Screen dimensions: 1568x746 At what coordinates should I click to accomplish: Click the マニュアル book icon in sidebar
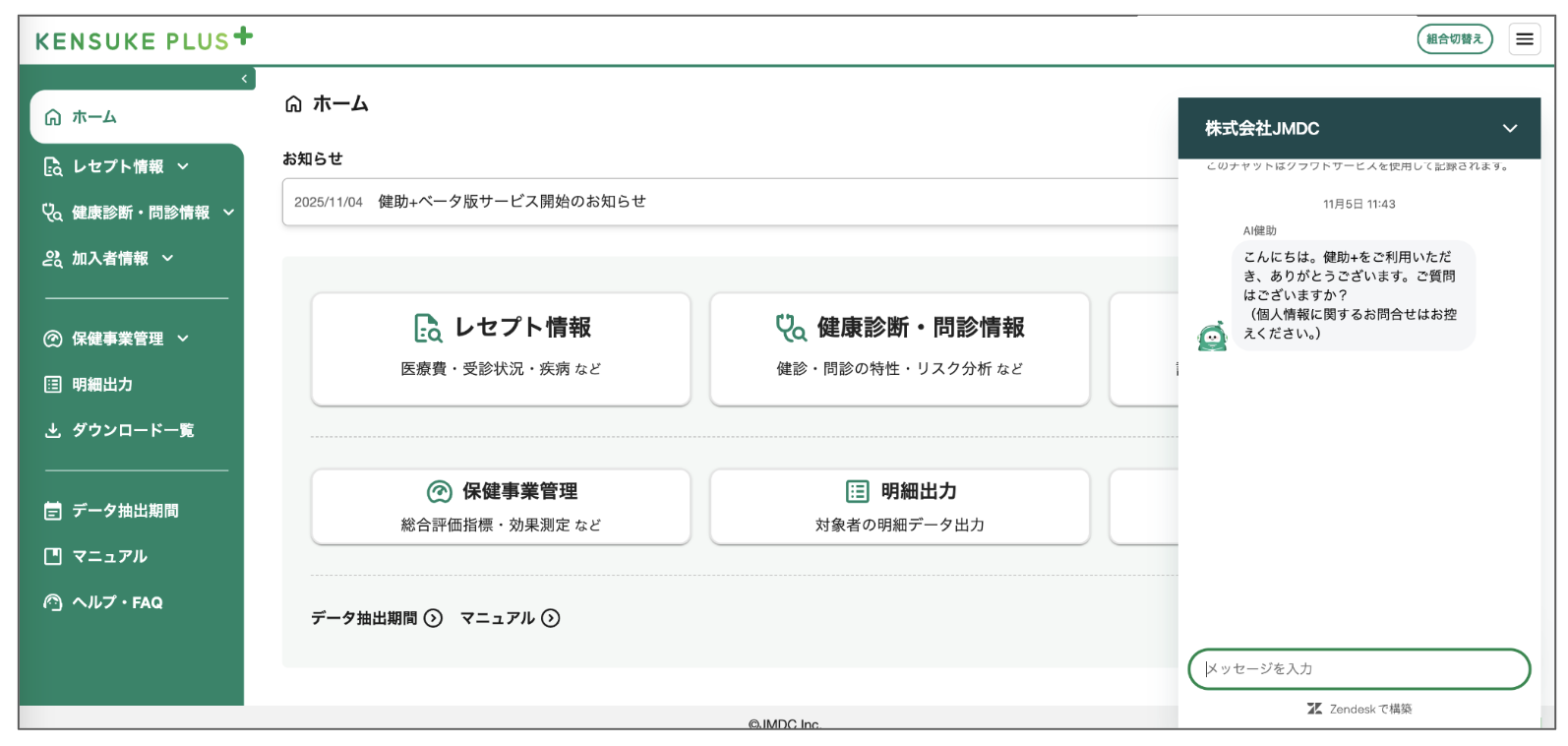tap(53, 556)
